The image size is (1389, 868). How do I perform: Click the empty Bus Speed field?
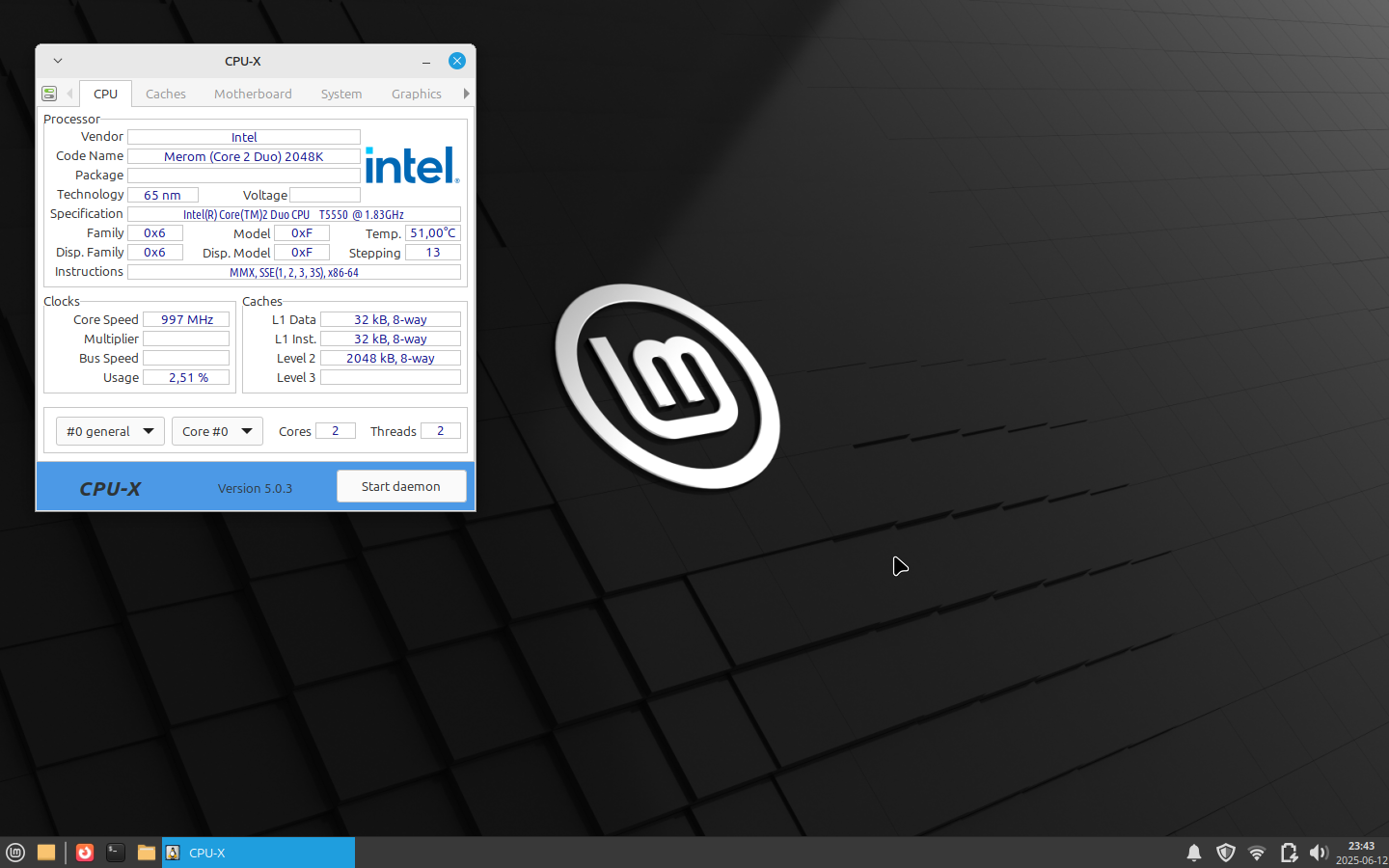click(x=186, y=358)
